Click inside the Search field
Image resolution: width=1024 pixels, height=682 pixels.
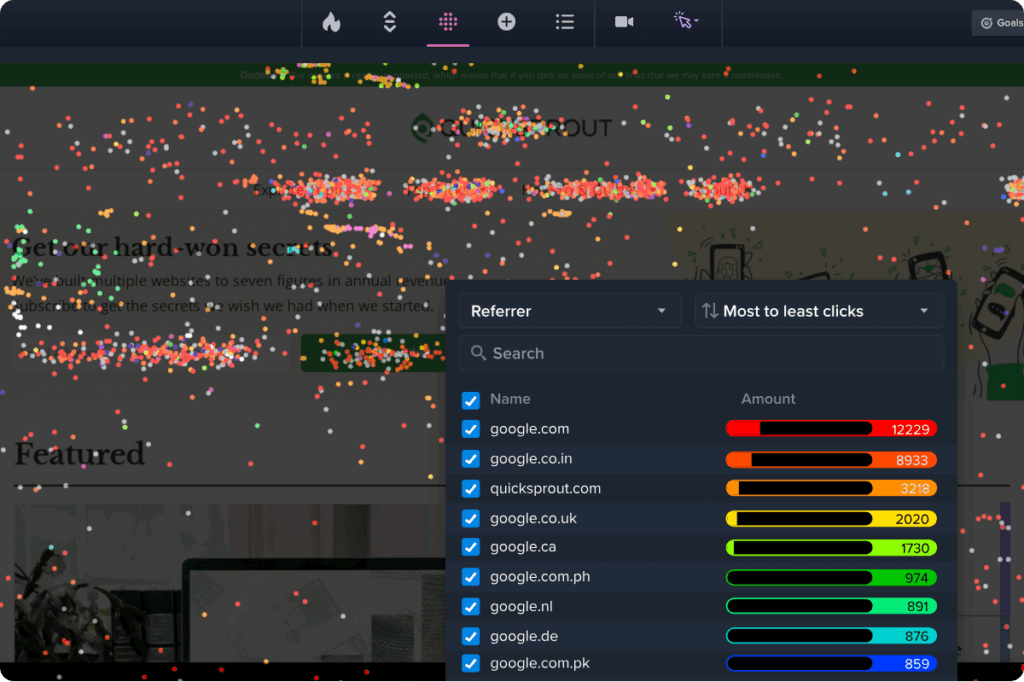click(x=700, y=352)
